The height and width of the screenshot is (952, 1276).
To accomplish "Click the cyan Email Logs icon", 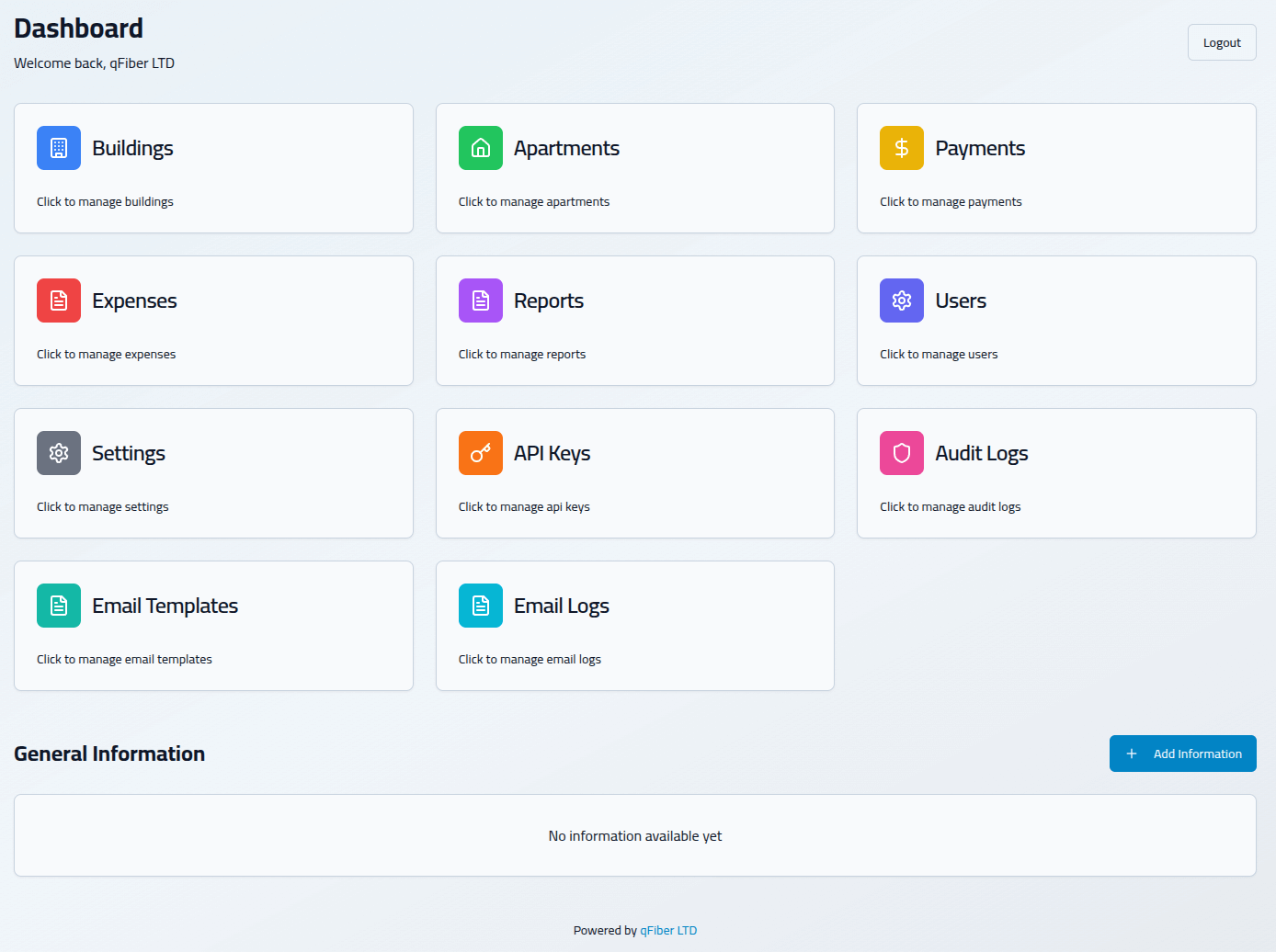I will (481, 606).
